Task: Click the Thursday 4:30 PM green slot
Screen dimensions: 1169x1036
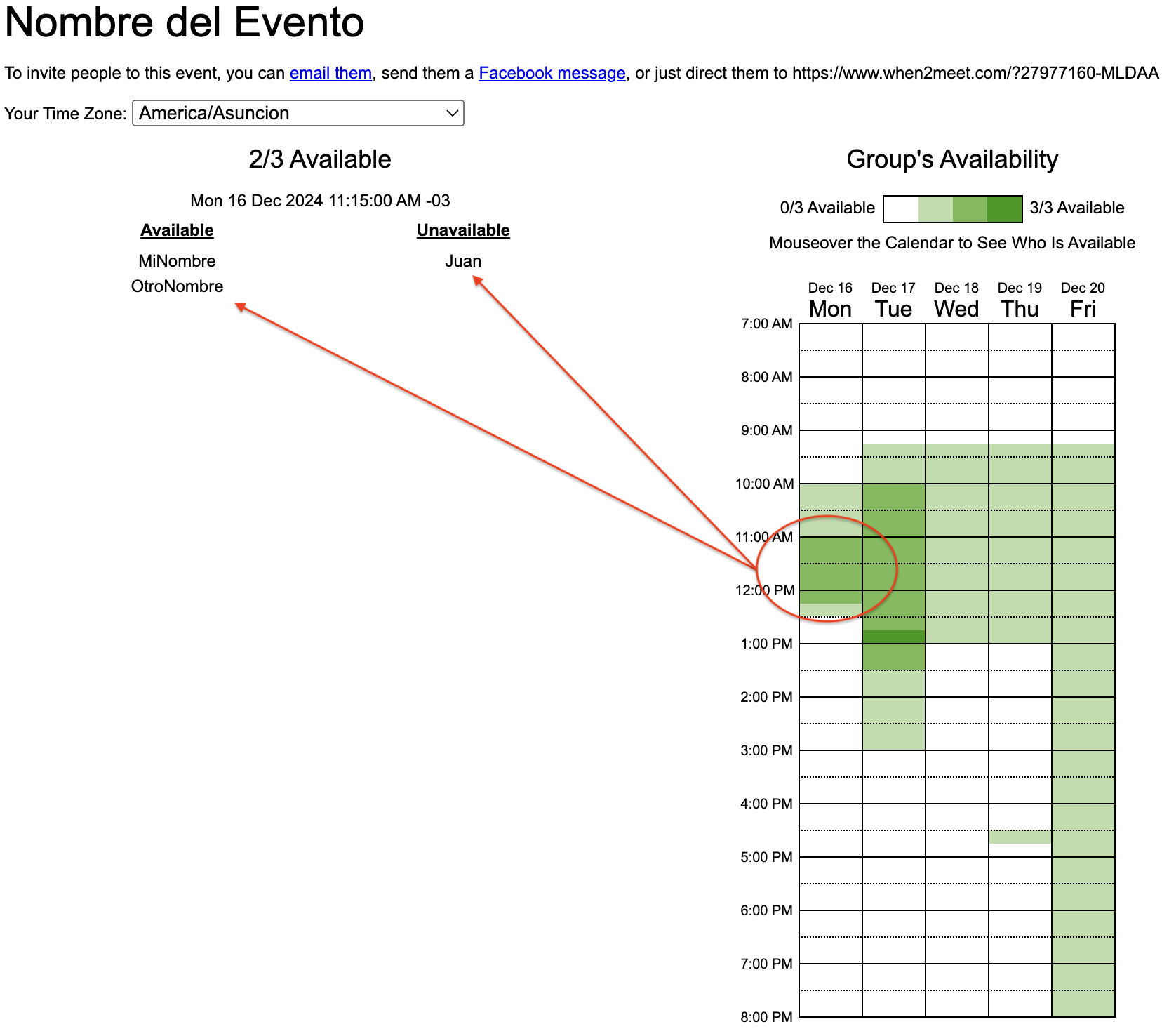Action: click(1020, 837)
